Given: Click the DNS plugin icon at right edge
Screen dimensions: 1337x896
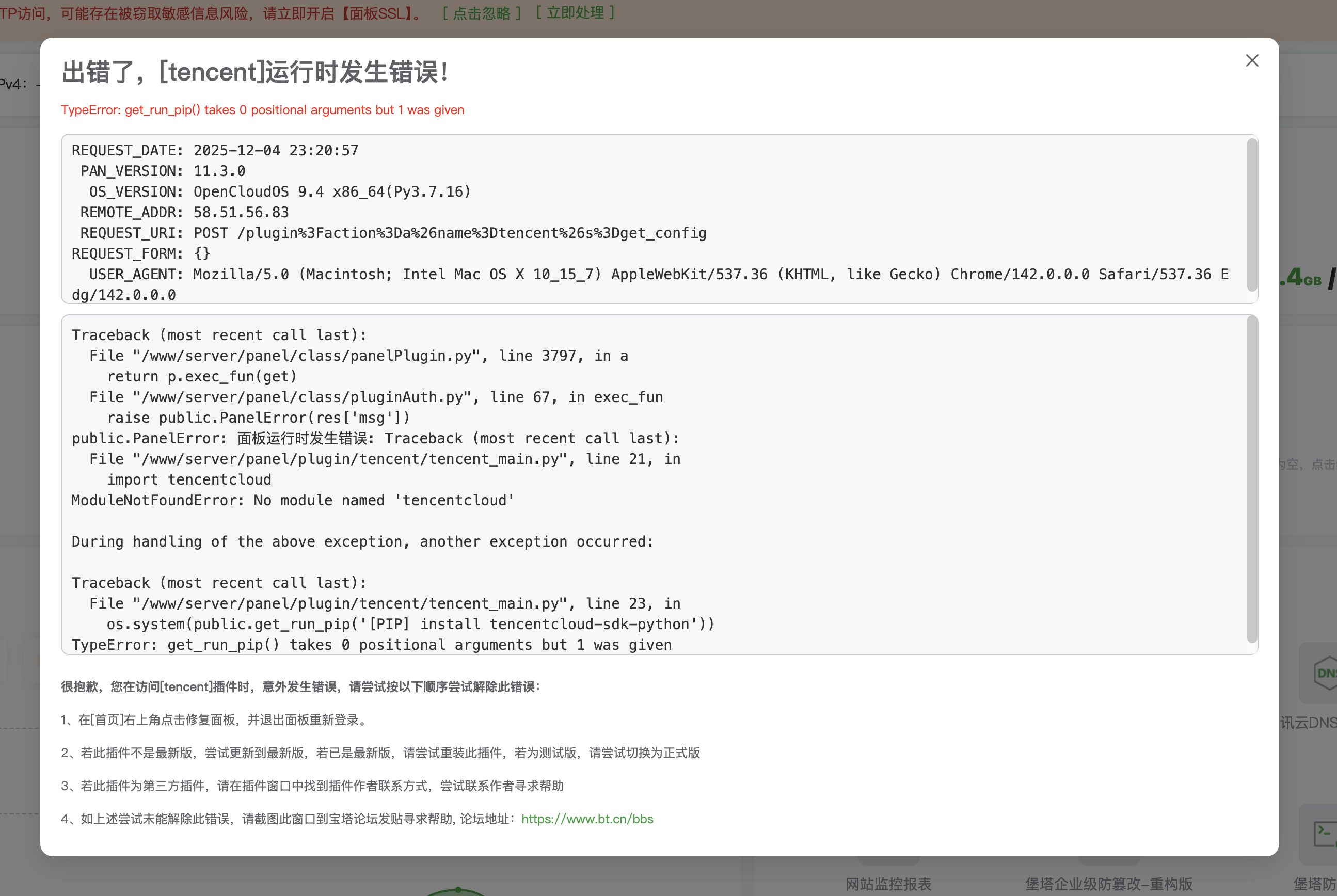Looking at the screenshot, I should point(1325,673).
